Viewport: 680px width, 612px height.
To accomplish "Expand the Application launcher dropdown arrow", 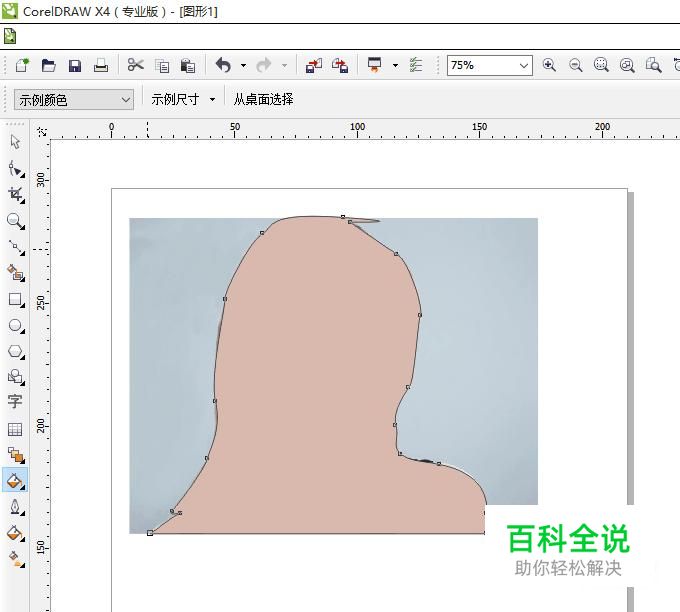I will 395,66.
